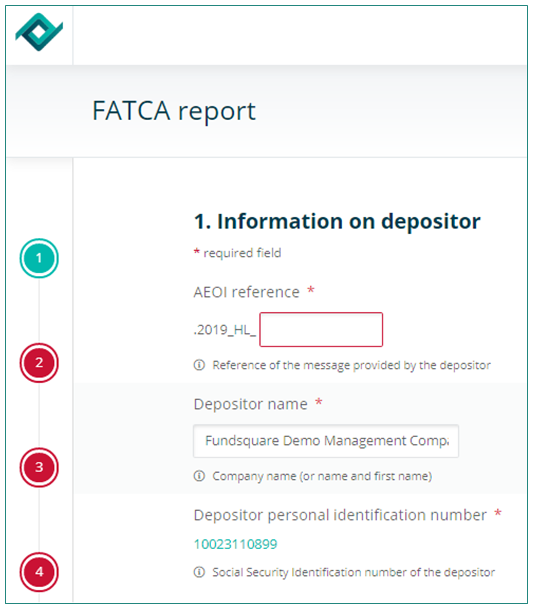Click the Depositor name label
535x611 pixels.
pos(251,404)
